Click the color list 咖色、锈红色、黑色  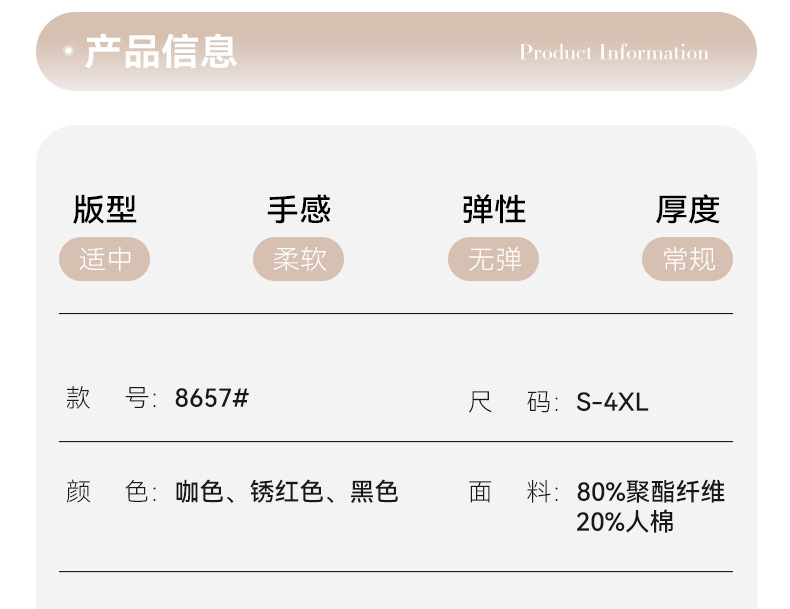click(287, 492)
